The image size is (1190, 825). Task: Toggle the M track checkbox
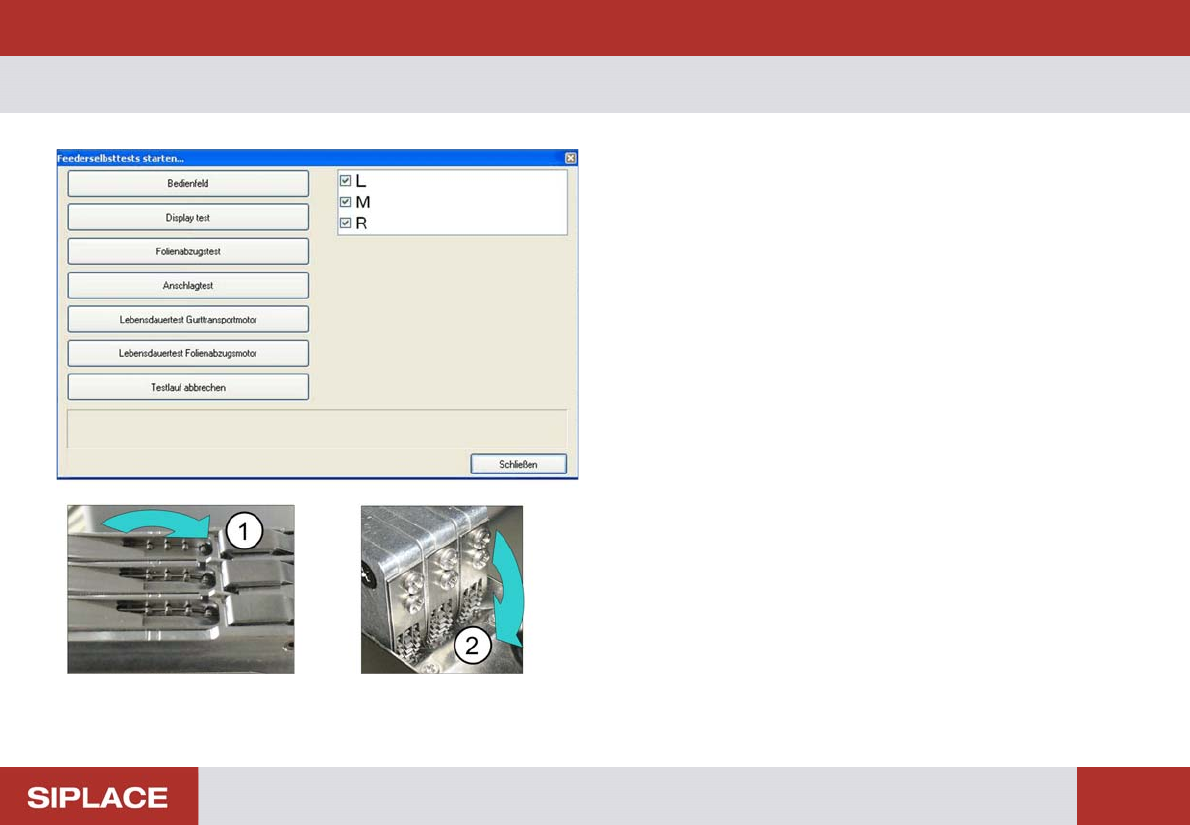point(345,202)
